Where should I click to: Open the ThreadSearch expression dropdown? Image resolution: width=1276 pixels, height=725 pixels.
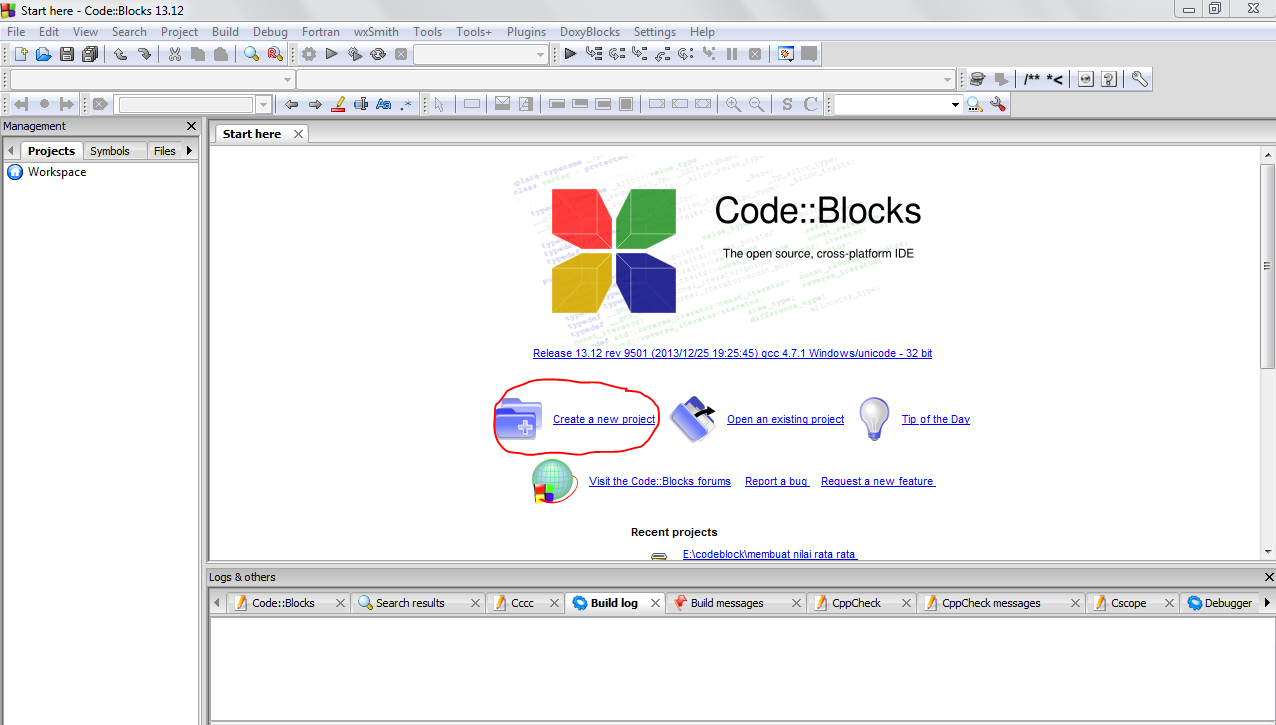pyautogui.click(x=955, y=104)
